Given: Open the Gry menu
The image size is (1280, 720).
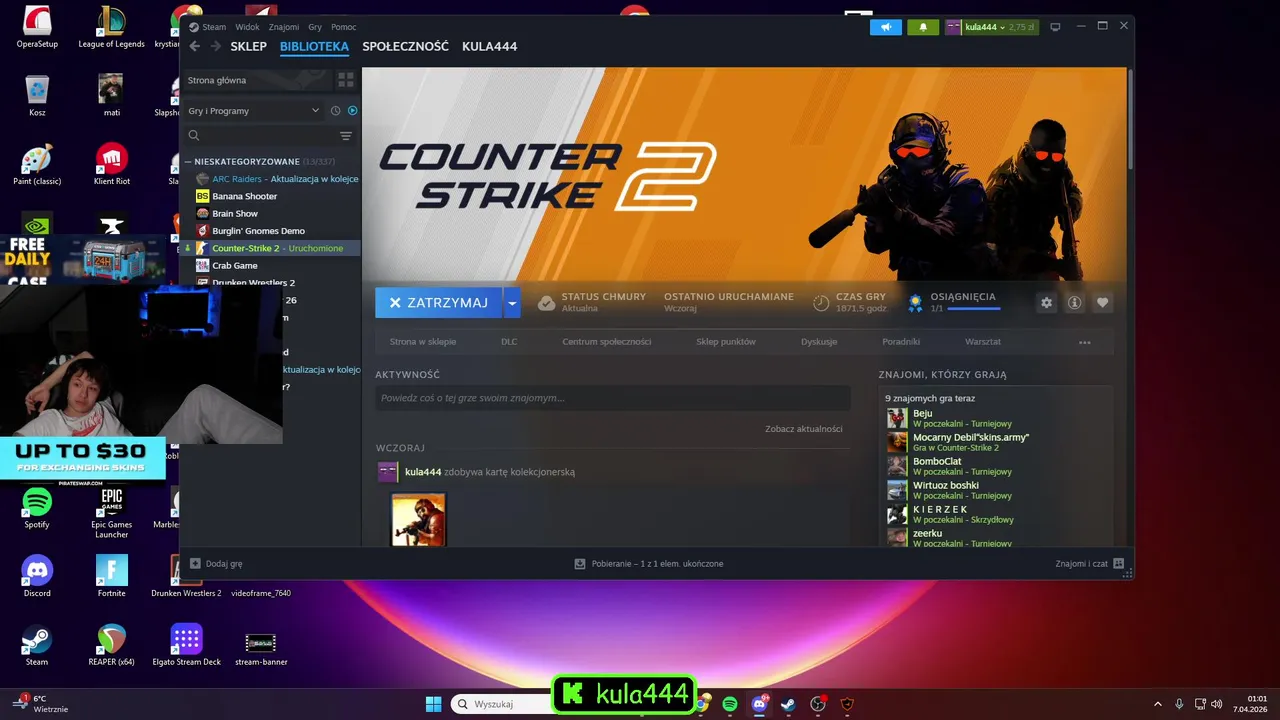Looking at the screenshot, I should point(315,27).
